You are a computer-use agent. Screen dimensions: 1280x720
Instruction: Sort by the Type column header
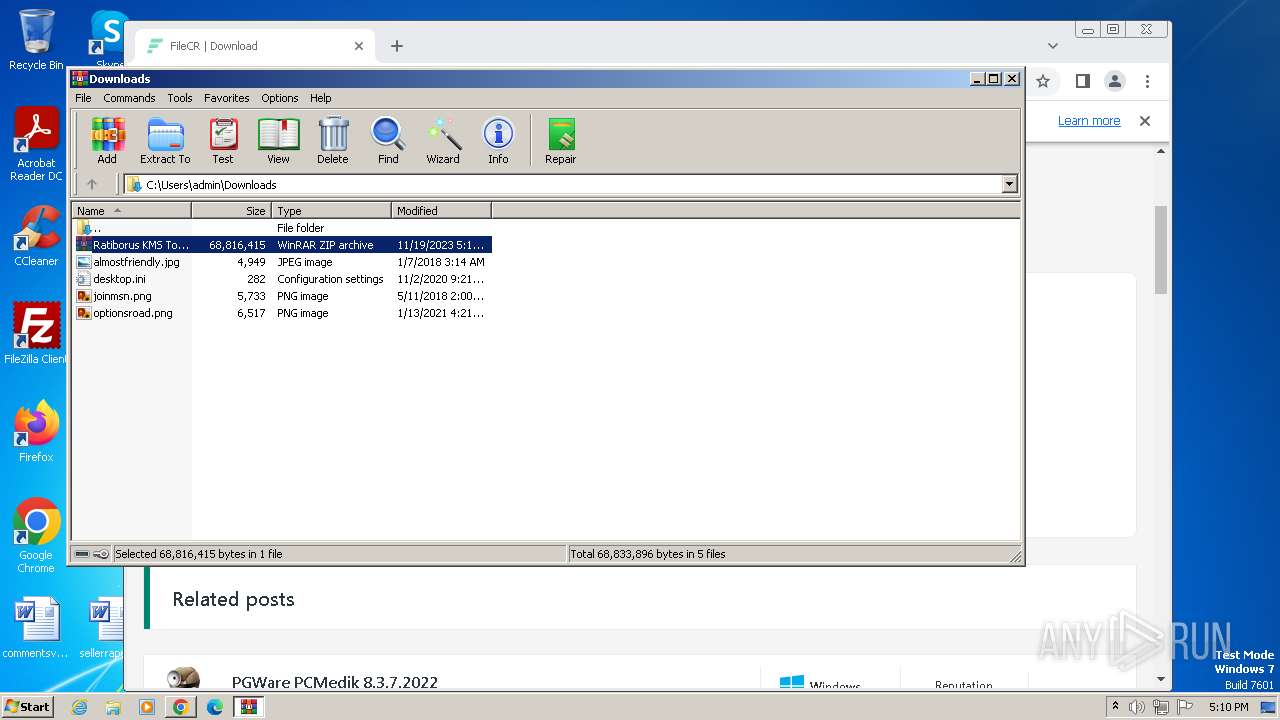331,210
